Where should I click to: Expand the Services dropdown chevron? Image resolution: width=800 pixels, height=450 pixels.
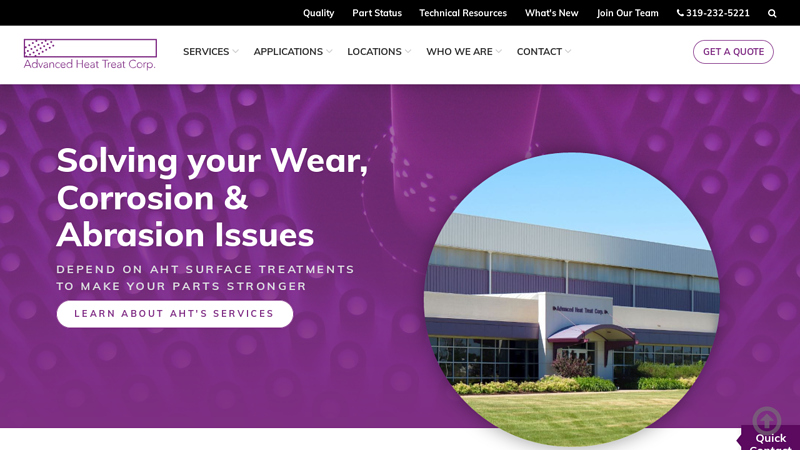235,52
